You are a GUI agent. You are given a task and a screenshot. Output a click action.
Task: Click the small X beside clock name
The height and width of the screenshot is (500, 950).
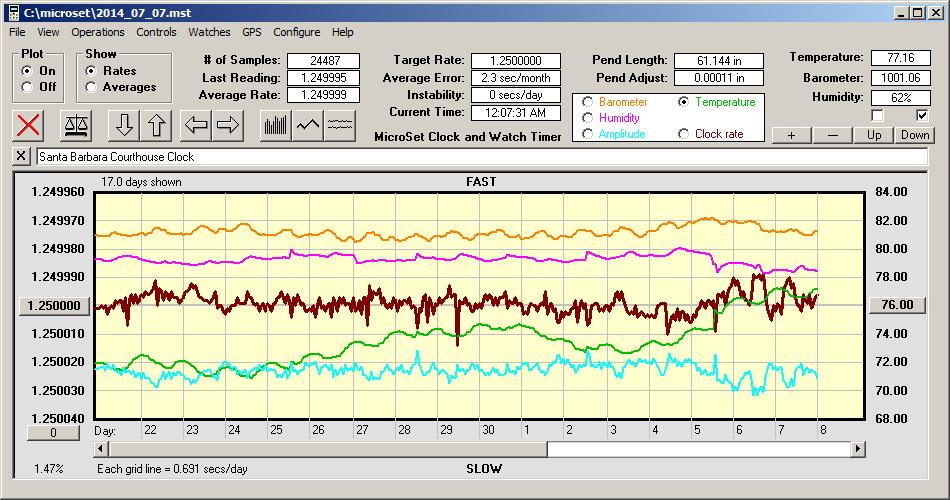[x=21, y=156]
